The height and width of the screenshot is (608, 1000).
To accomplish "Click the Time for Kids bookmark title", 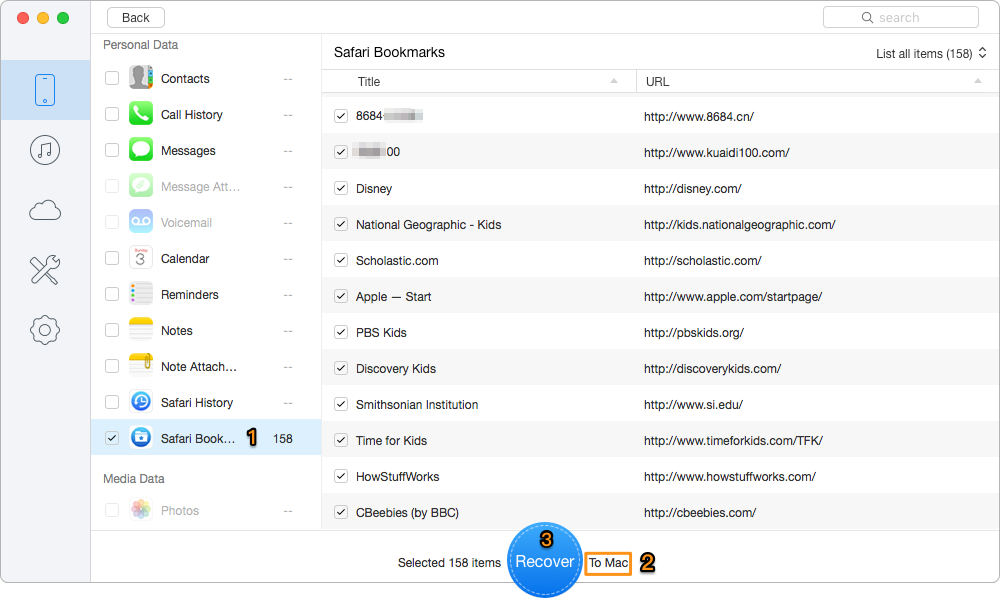I will click(392, 441).
